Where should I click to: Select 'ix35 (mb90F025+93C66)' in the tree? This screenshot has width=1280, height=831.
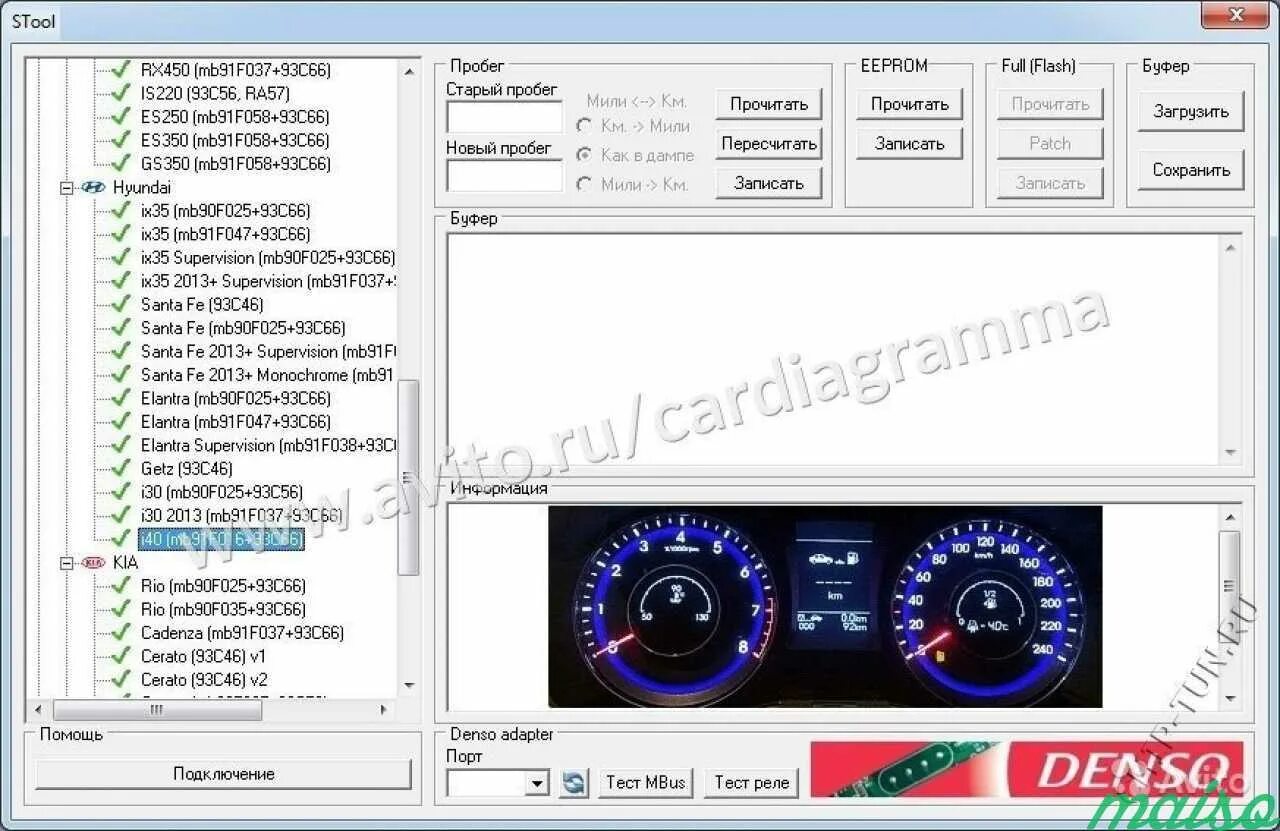click(x=225, y=211)
